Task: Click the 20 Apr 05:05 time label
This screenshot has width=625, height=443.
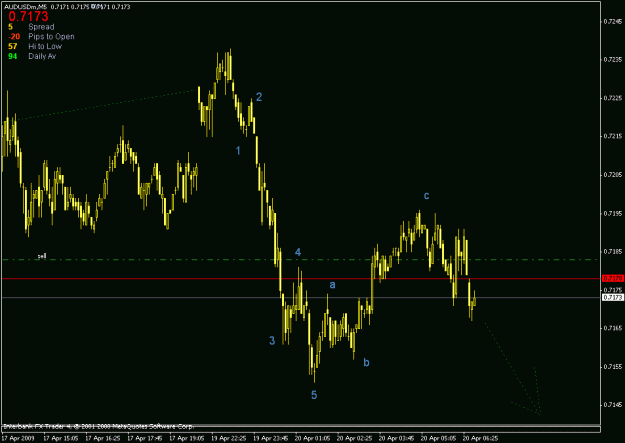Action: pyautogui.click(x=438, y=438)
